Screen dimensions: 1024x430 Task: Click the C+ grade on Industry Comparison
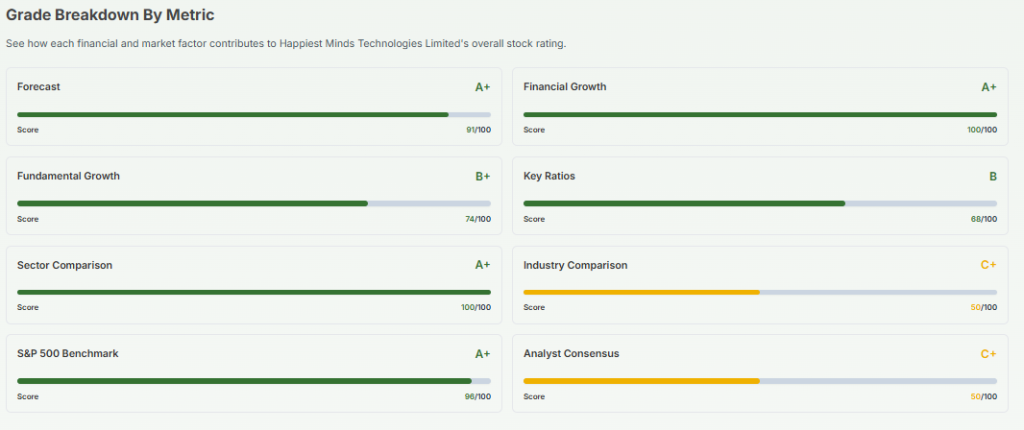(x=988, y=266)
